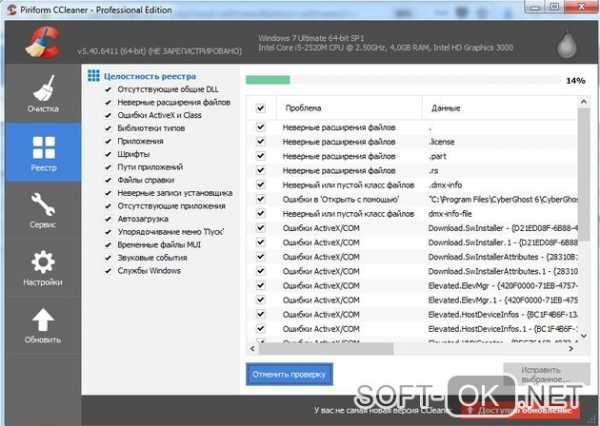The height and width of the screenshot is (426, 600).
Task: Uncheck the Elevated.ElevMgr.1 row checkbox
Action: point(261,300)
